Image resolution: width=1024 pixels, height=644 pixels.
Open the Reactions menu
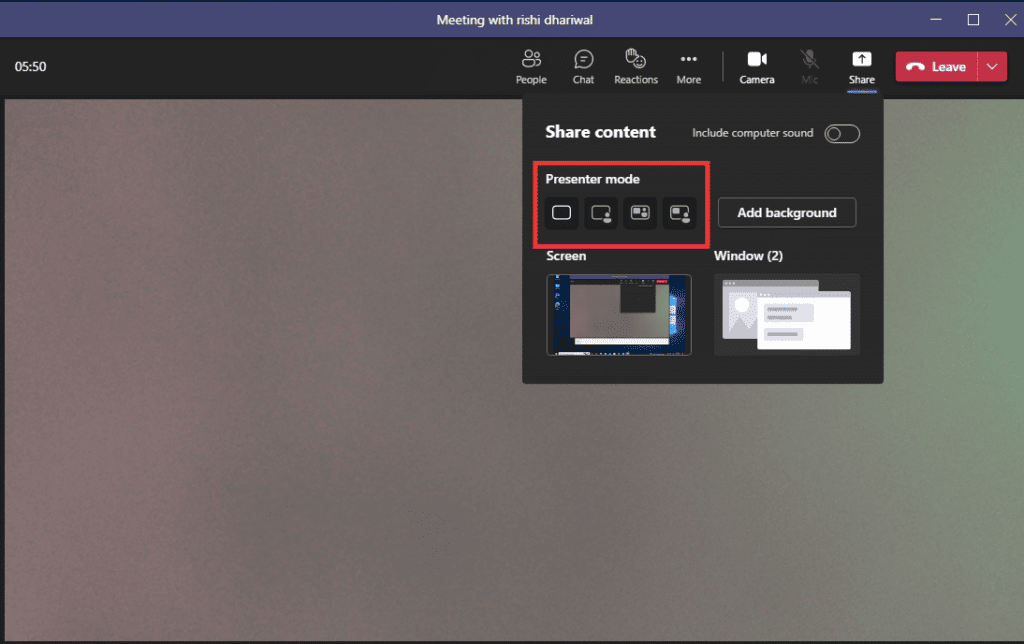635,66
